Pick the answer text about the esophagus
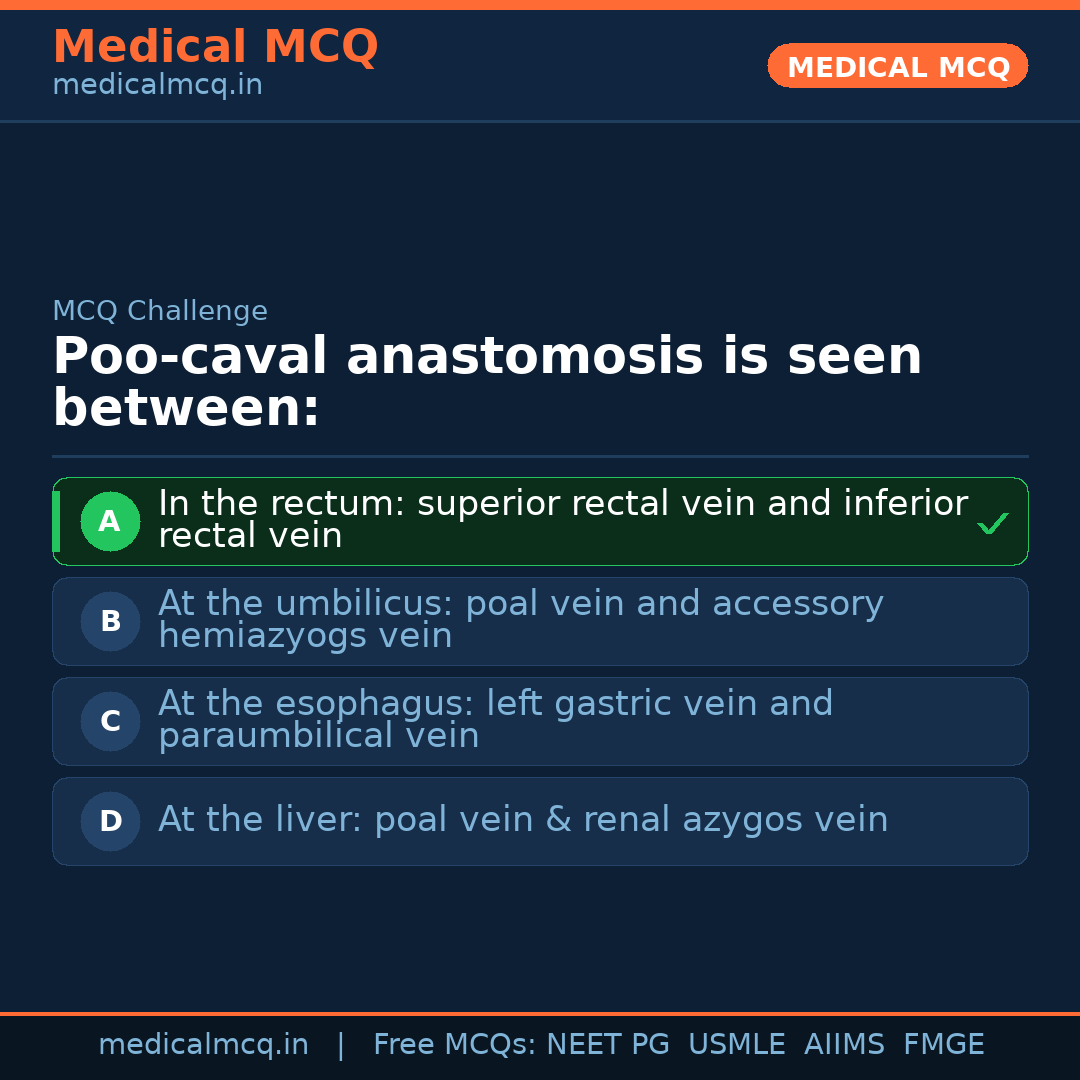 pos(495,719)
